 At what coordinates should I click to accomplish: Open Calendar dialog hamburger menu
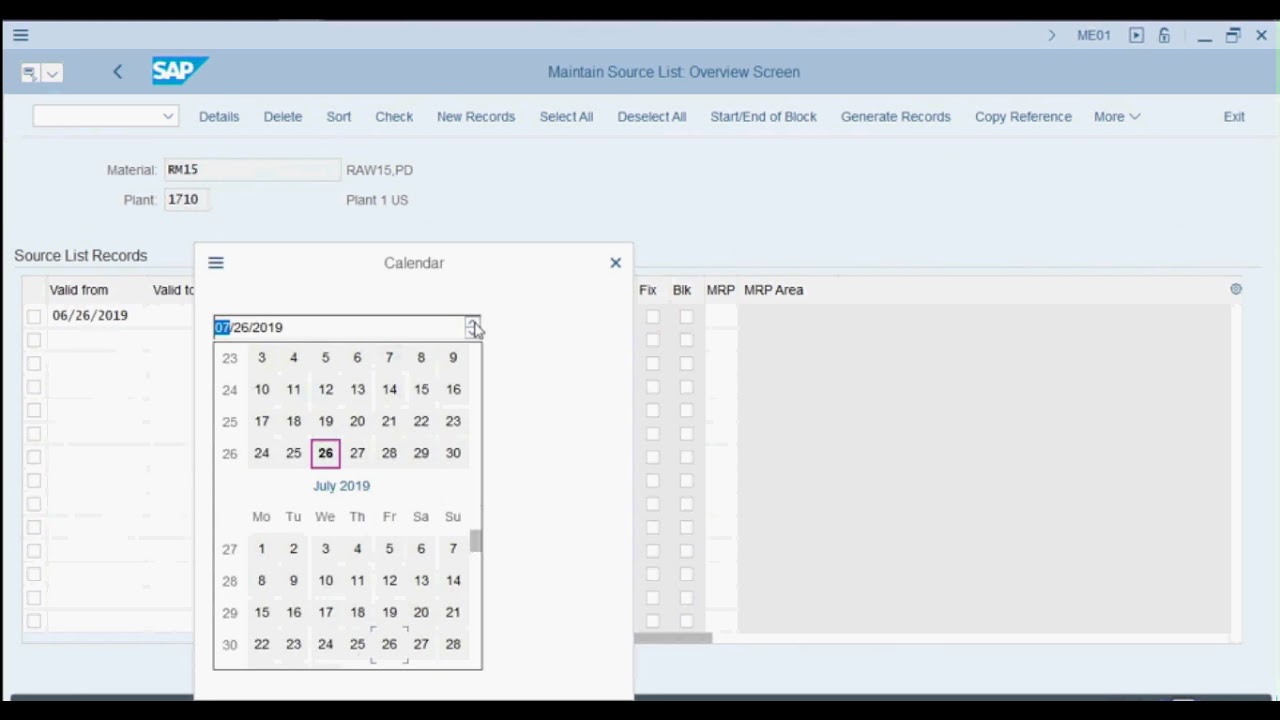pyautogui.click(x=216, y=263)
